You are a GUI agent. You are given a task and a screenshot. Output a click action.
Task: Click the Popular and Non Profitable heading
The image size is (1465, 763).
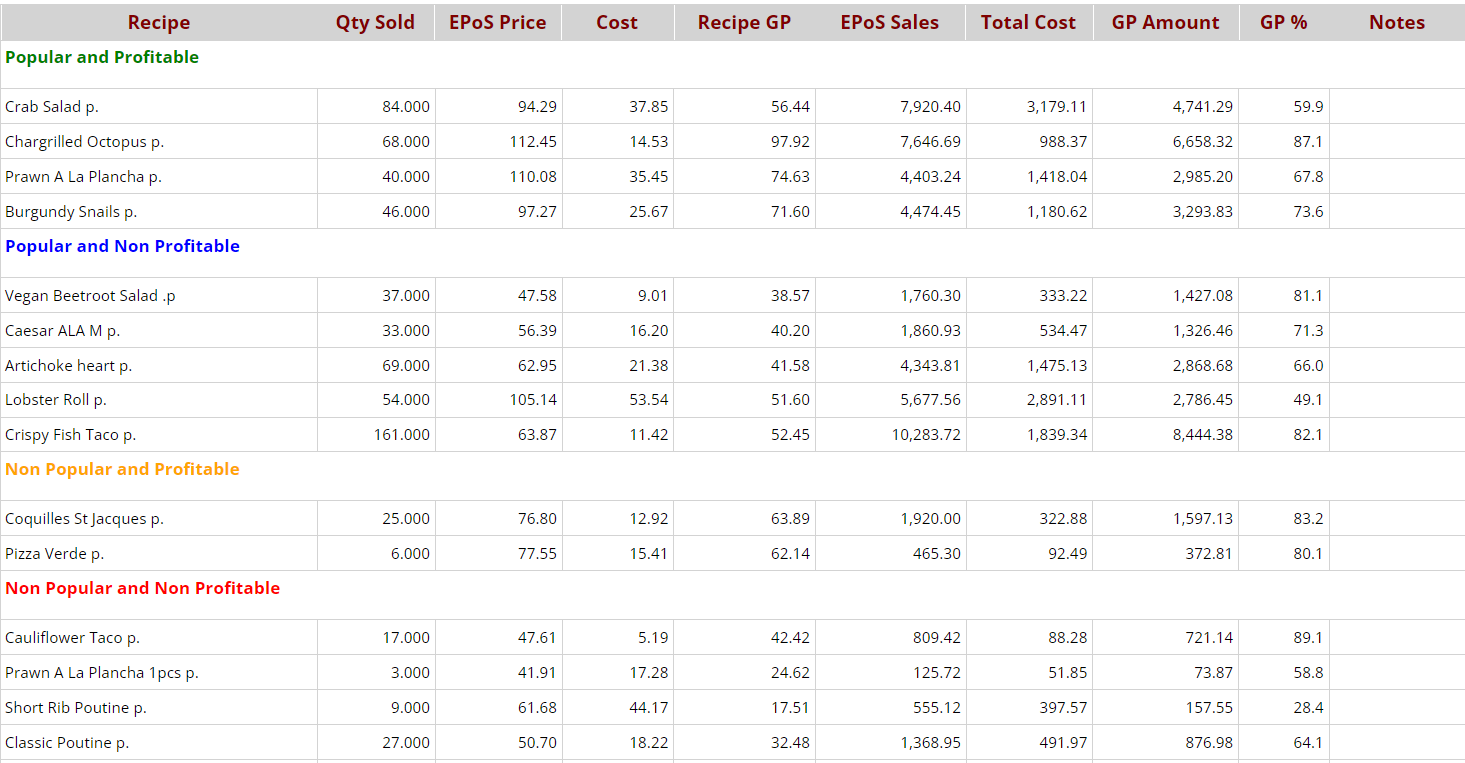click(122, 246)
